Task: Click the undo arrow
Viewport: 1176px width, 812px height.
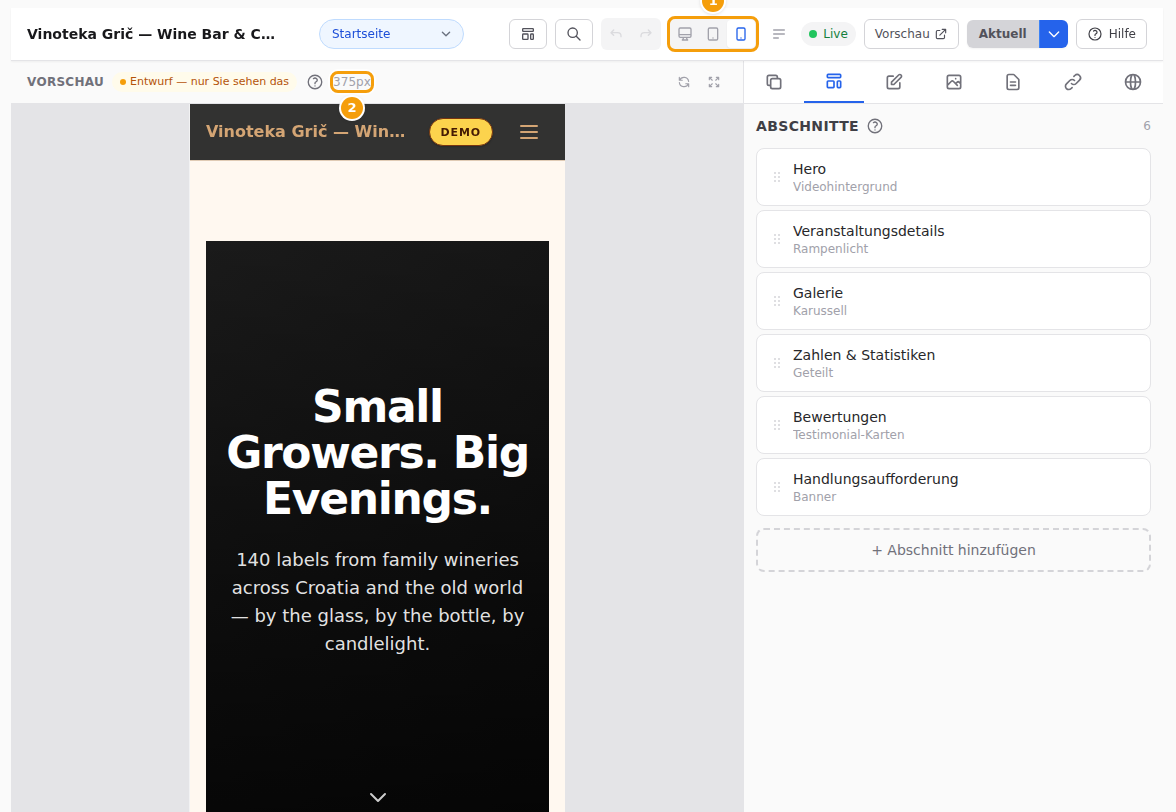Action: [616, 34]
